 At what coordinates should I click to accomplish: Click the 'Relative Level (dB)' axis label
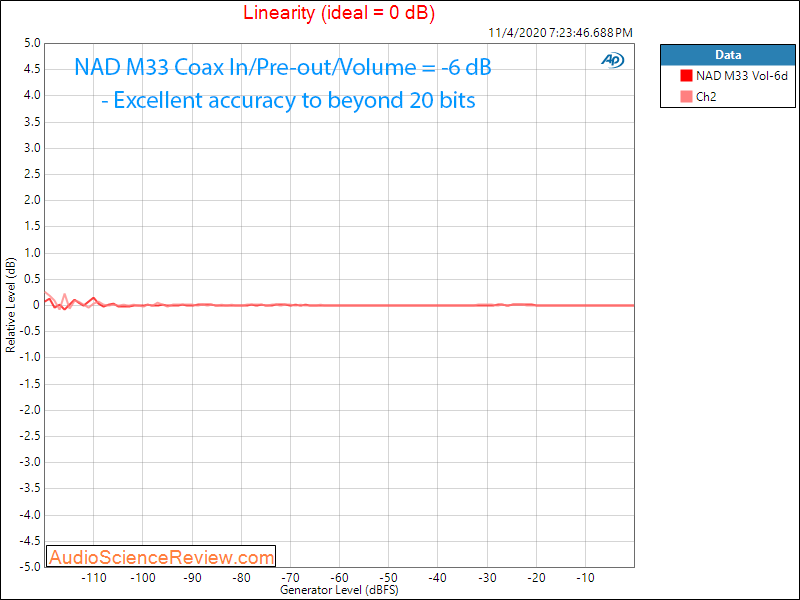(11, 305)
